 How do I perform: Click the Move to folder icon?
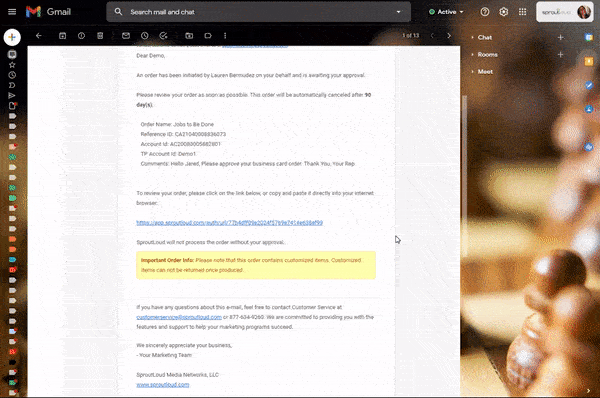tap(189, 36)
